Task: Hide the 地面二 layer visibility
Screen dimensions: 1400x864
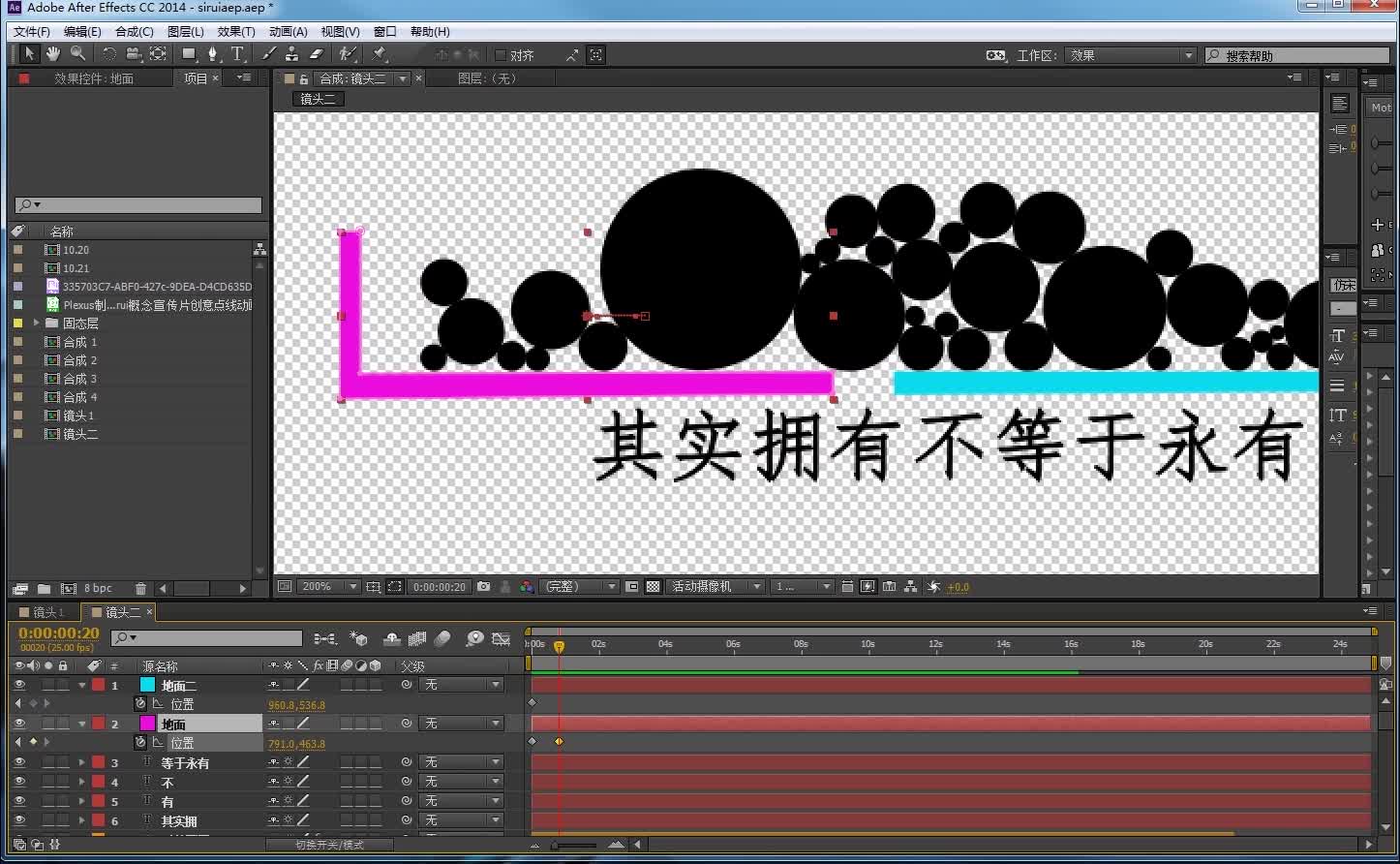Action: click(x=19, y=684)
